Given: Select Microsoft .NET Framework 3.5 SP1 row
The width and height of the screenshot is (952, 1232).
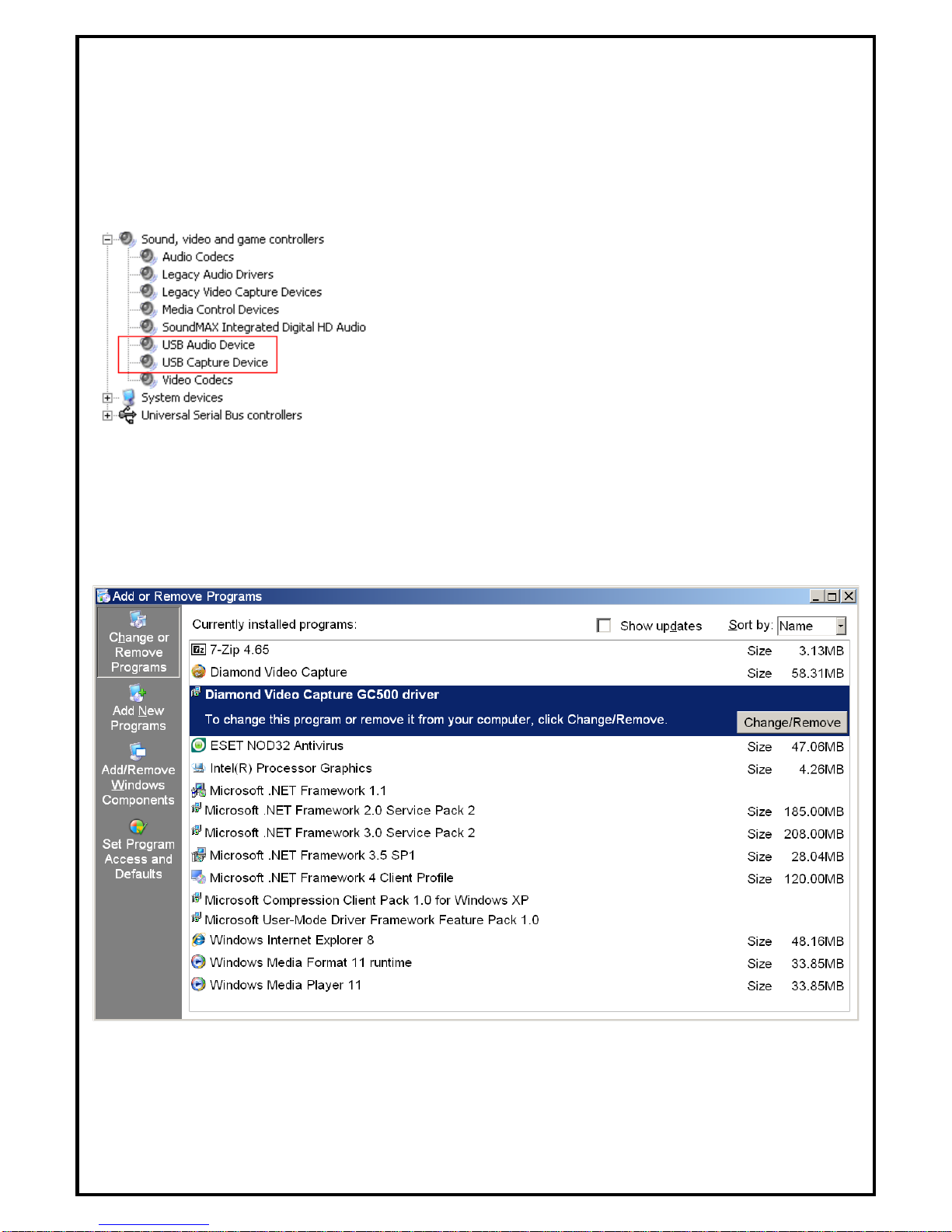Looking at the screenshot, I should (519, 856).
